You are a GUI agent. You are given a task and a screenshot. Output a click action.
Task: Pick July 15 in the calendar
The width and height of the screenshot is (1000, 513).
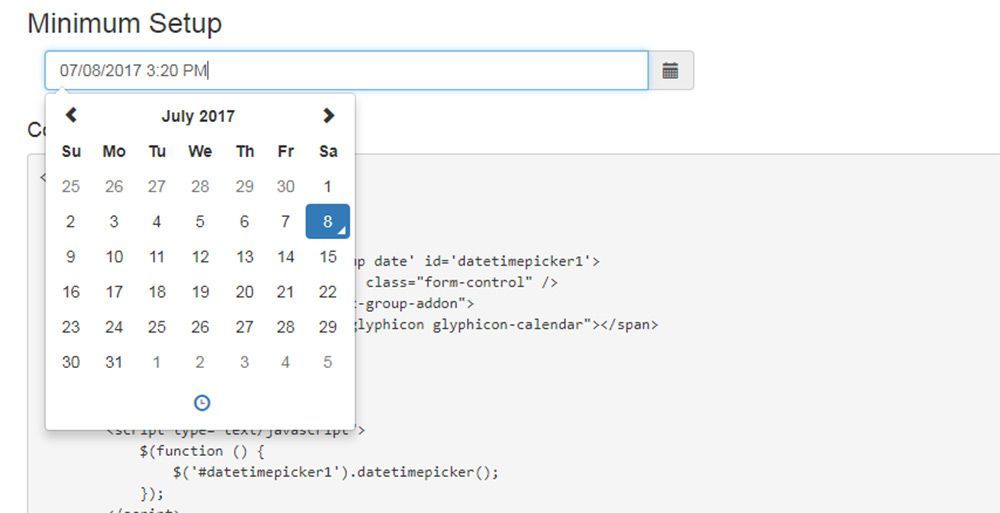point(328,257)
